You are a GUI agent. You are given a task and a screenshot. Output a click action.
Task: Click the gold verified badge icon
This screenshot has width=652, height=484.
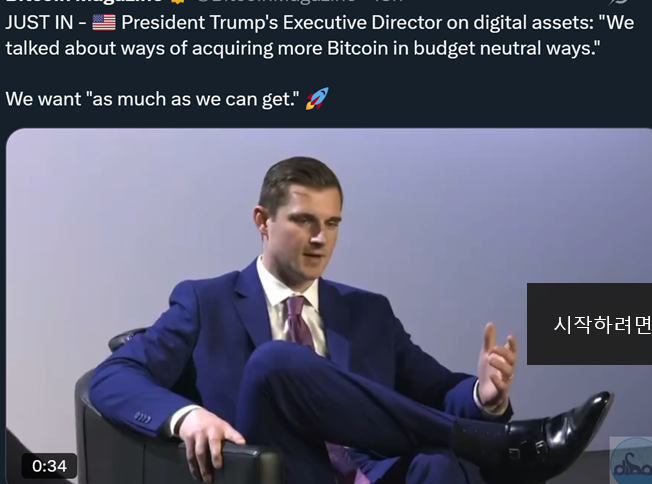click(x=178, y=1)
